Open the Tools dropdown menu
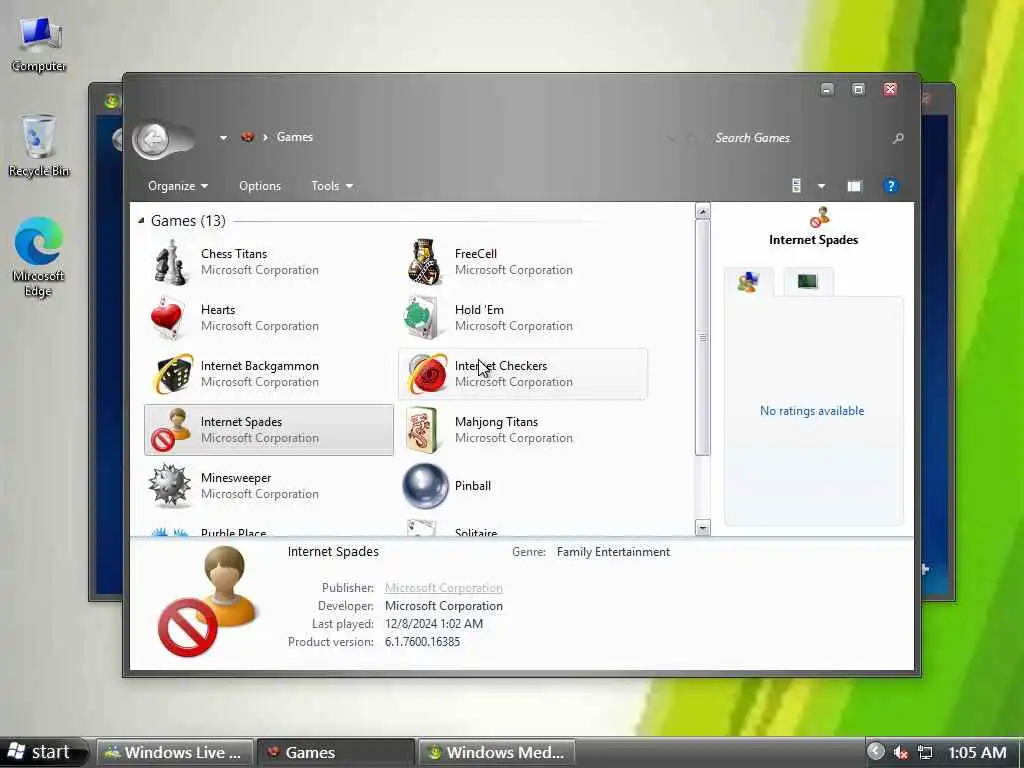The height and width of the screenshot is (768, 1024). coord(332,186)
